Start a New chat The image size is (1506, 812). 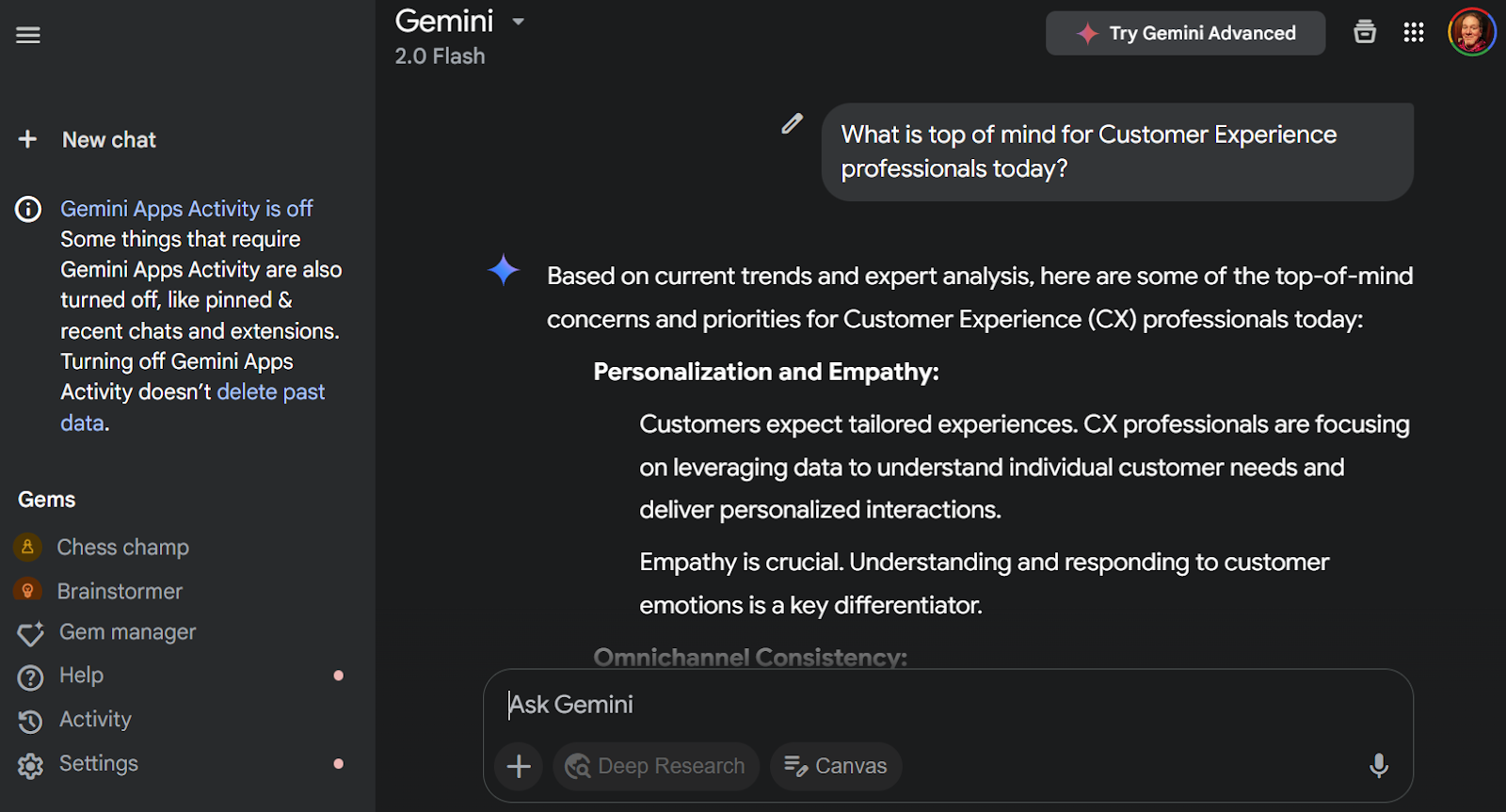pos(108,140)
